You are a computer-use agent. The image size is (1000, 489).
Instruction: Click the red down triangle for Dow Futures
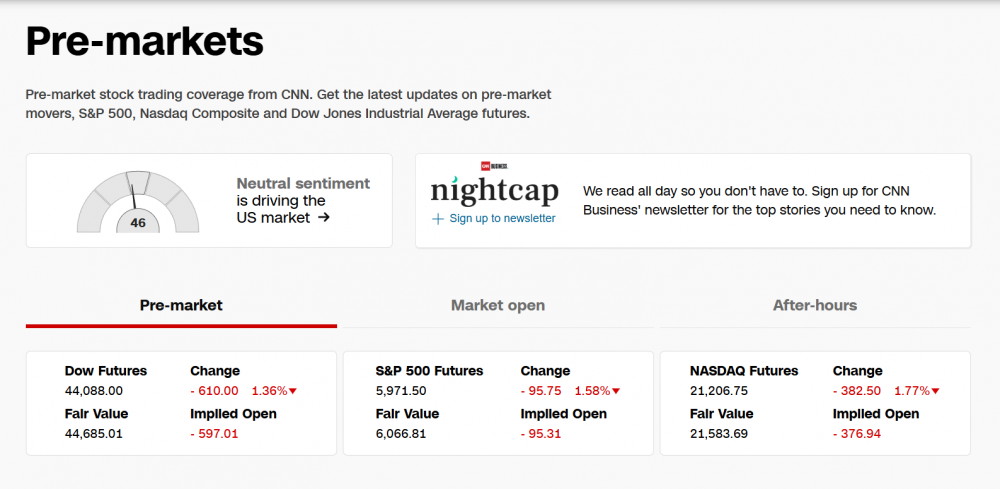click(293, 391)
